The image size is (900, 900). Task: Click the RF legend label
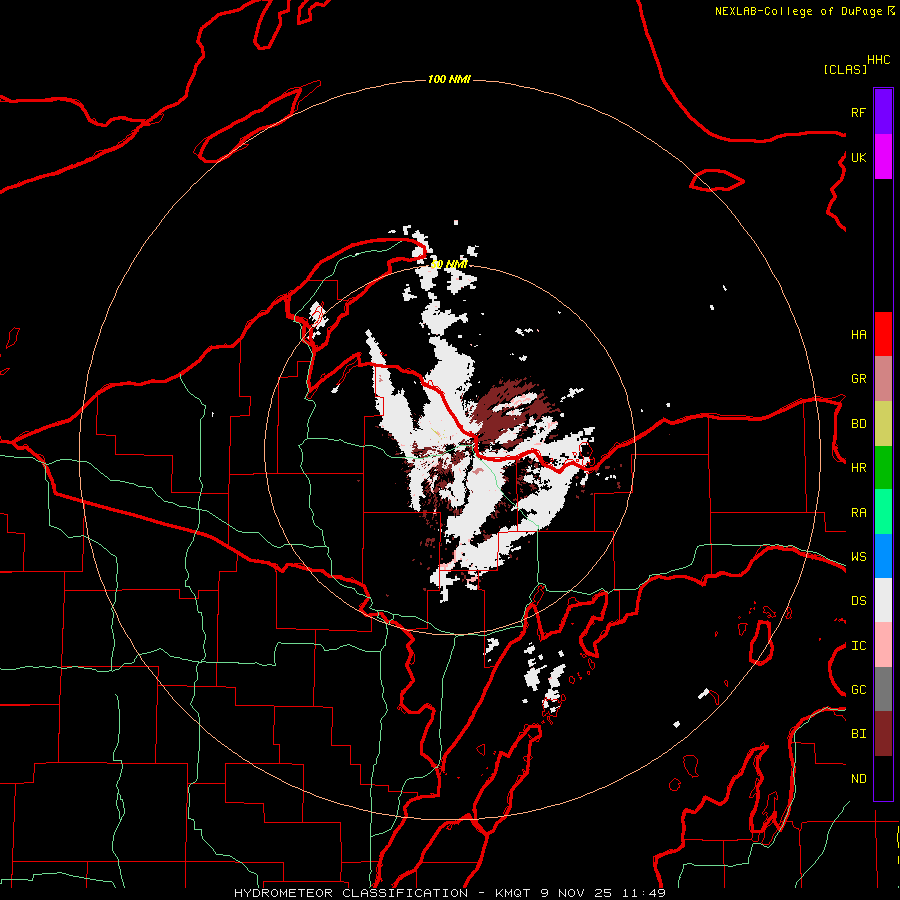click(x=858, y=112)
